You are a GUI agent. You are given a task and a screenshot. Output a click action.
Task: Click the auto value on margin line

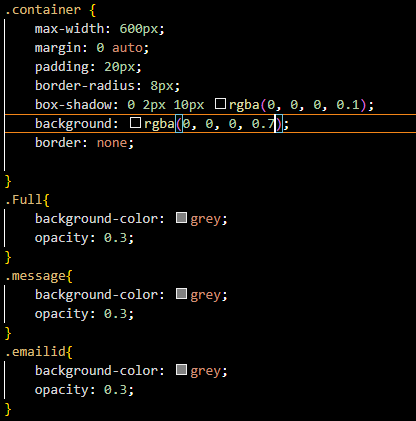click(127, 48)
